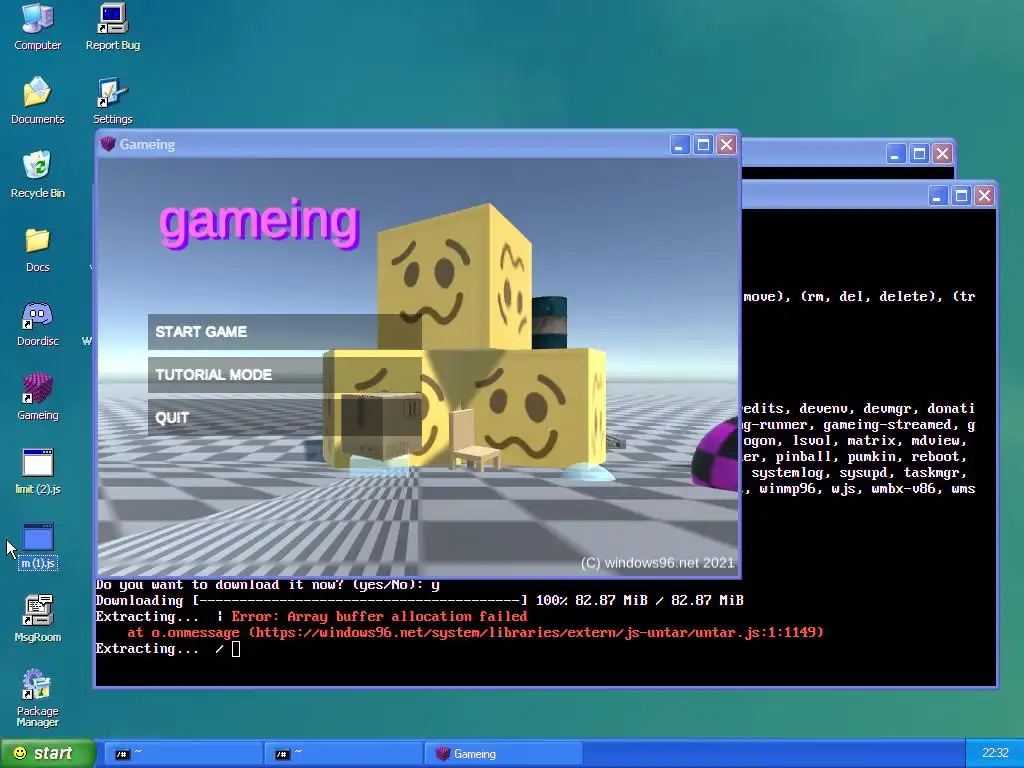Click START GAME in Gameing menu
The height and width of the screenshot is (768, 1024).
[285, 332]
